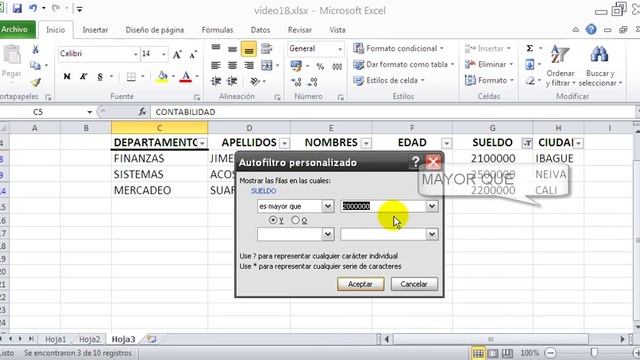Open the Archivo tab
The width and height of the screenshot is (640, 360).
16,29
